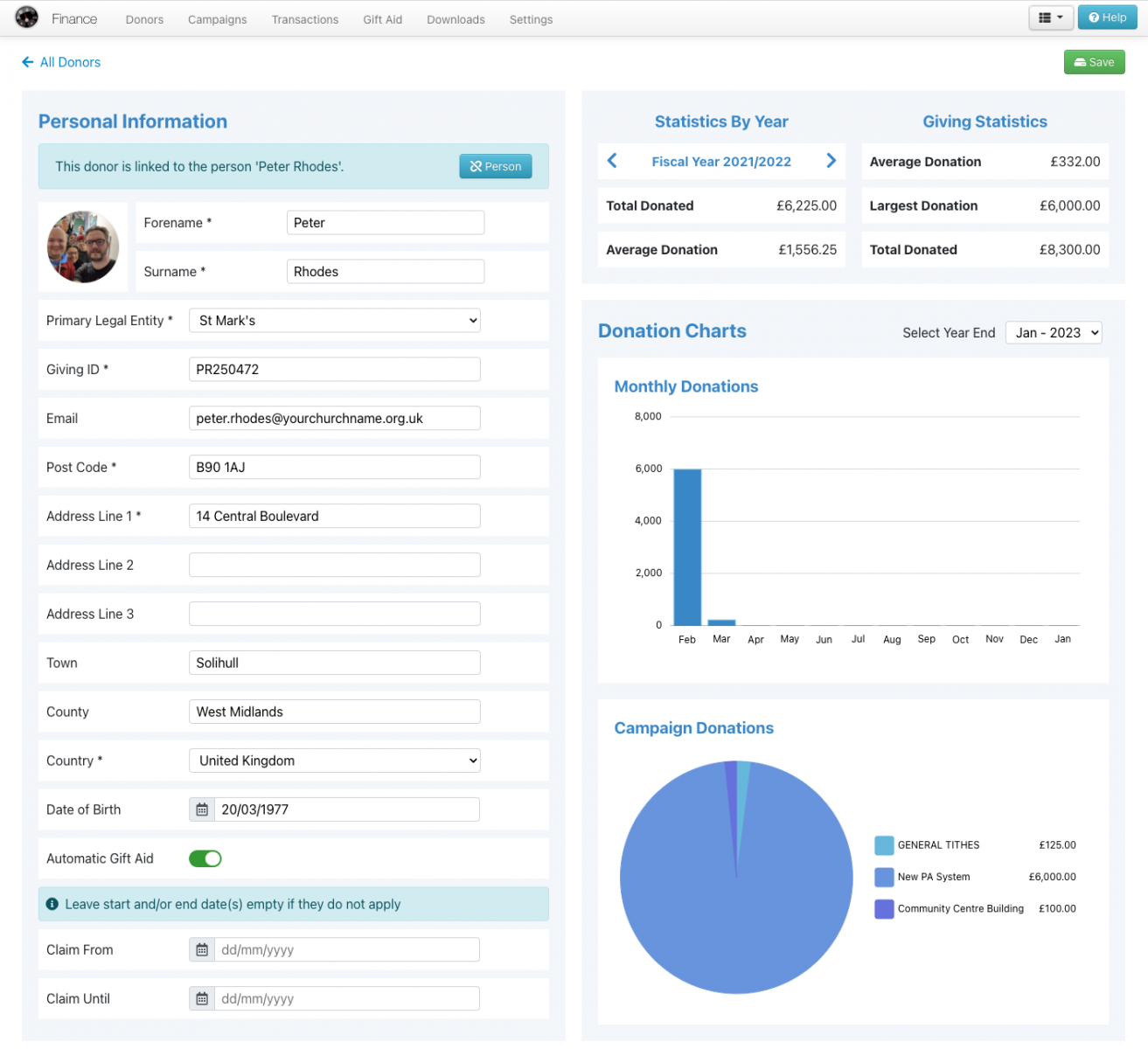The height and width of the screenshot is (1049, 1148).
Task: Click the Town input field
Action: [x=335, y=663]
